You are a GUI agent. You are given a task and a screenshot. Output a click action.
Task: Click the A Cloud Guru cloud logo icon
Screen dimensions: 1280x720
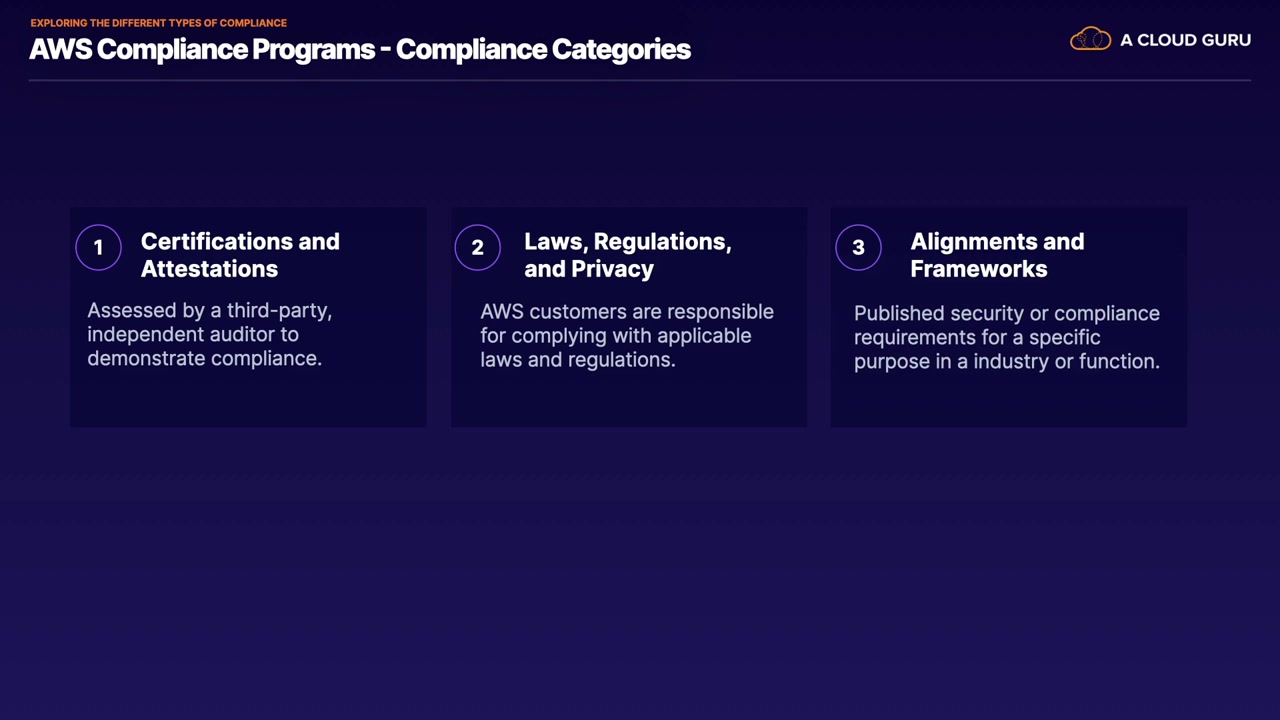(1090, 40)
